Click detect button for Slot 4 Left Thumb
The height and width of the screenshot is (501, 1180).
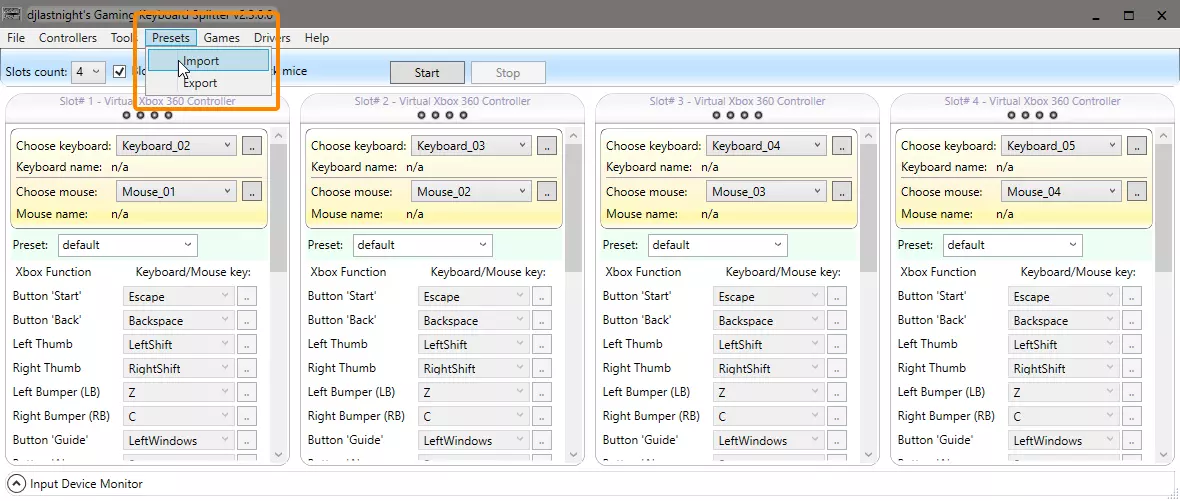point(1132,345)
